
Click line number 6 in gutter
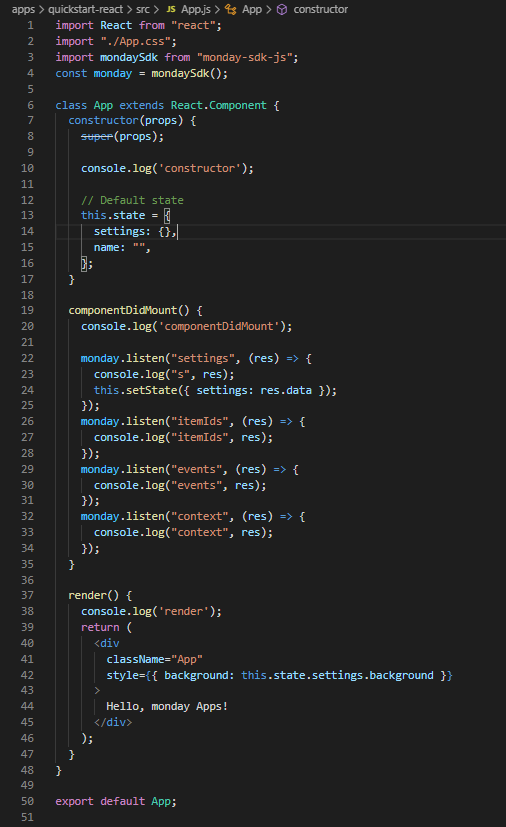(31, 105)
